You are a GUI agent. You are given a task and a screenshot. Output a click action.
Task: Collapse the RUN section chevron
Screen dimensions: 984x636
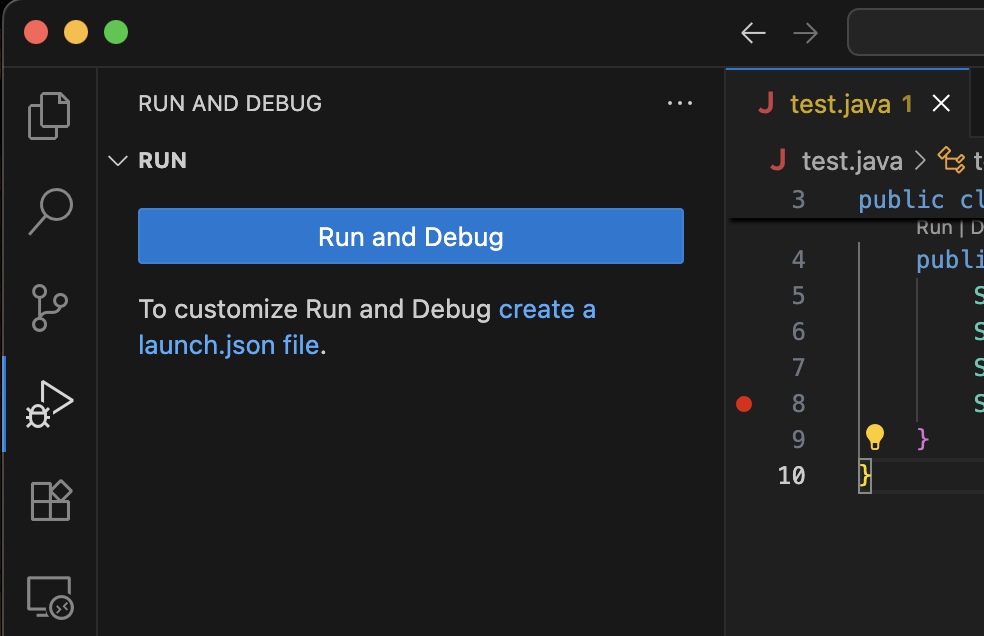coord(118,161)
